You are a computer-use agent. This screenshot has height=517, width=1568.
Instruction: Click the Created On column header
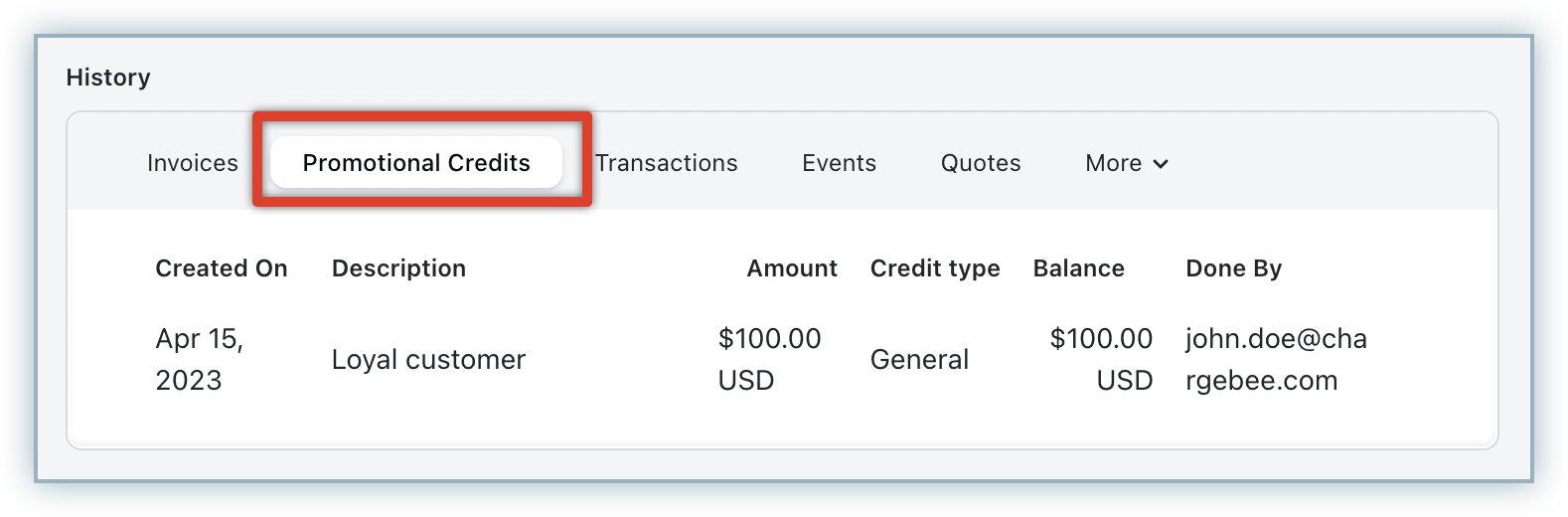pos(222,268)
